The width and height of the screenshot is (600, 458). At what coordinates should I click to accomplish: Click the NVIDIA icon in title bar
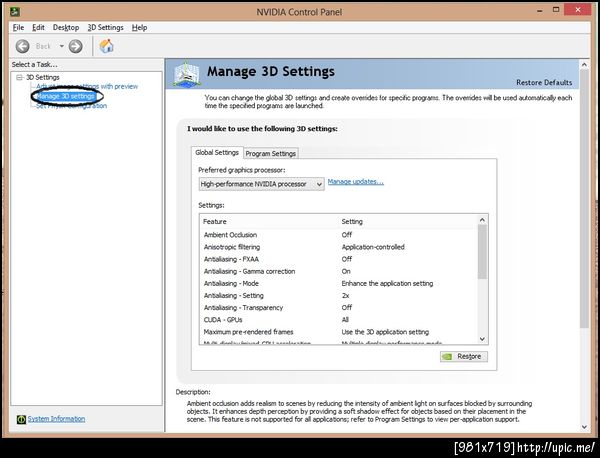point(15,11)
